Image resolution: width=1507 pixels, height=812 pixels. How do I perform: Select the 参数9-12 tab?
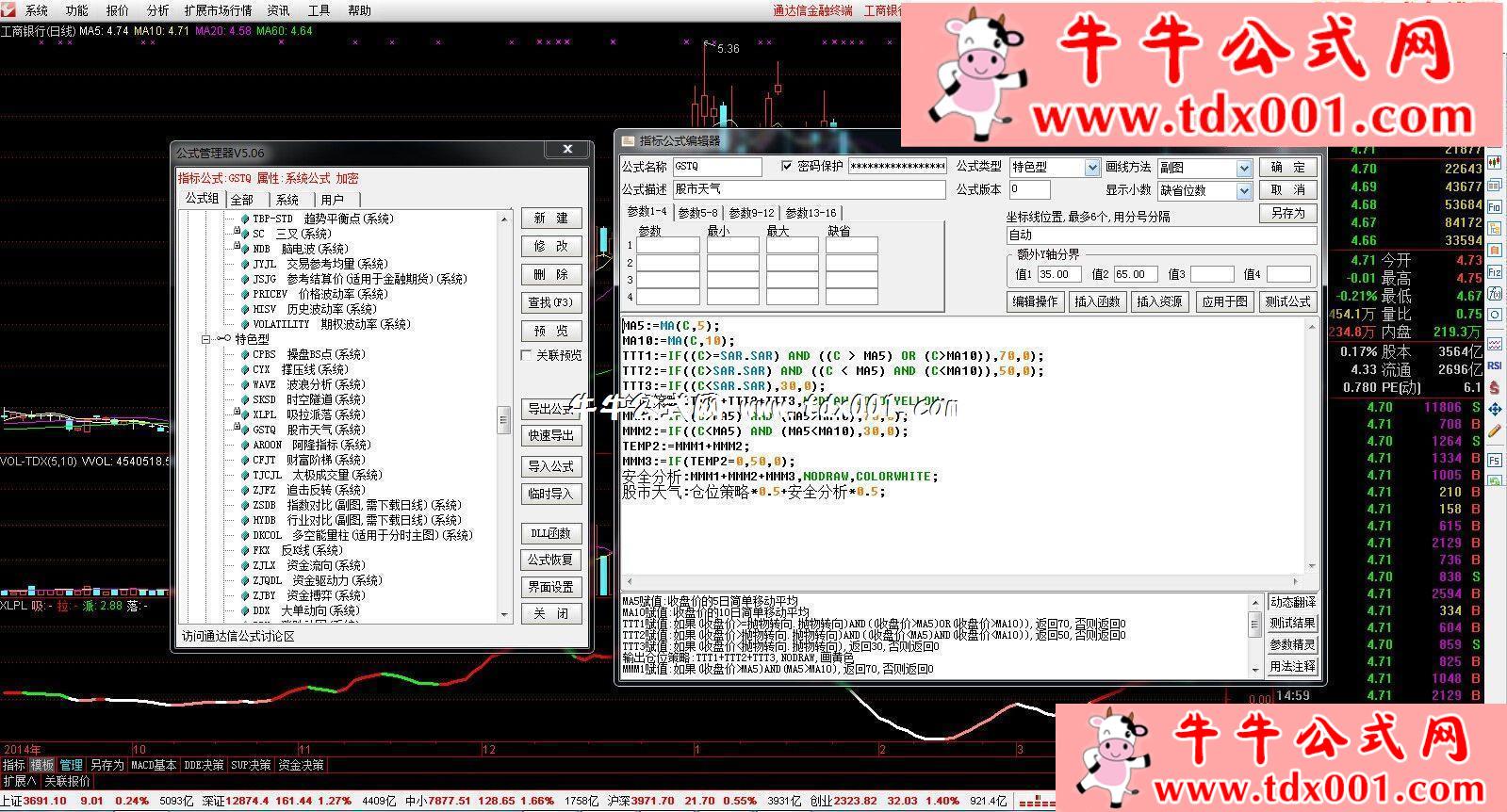[x=751, y=213]
